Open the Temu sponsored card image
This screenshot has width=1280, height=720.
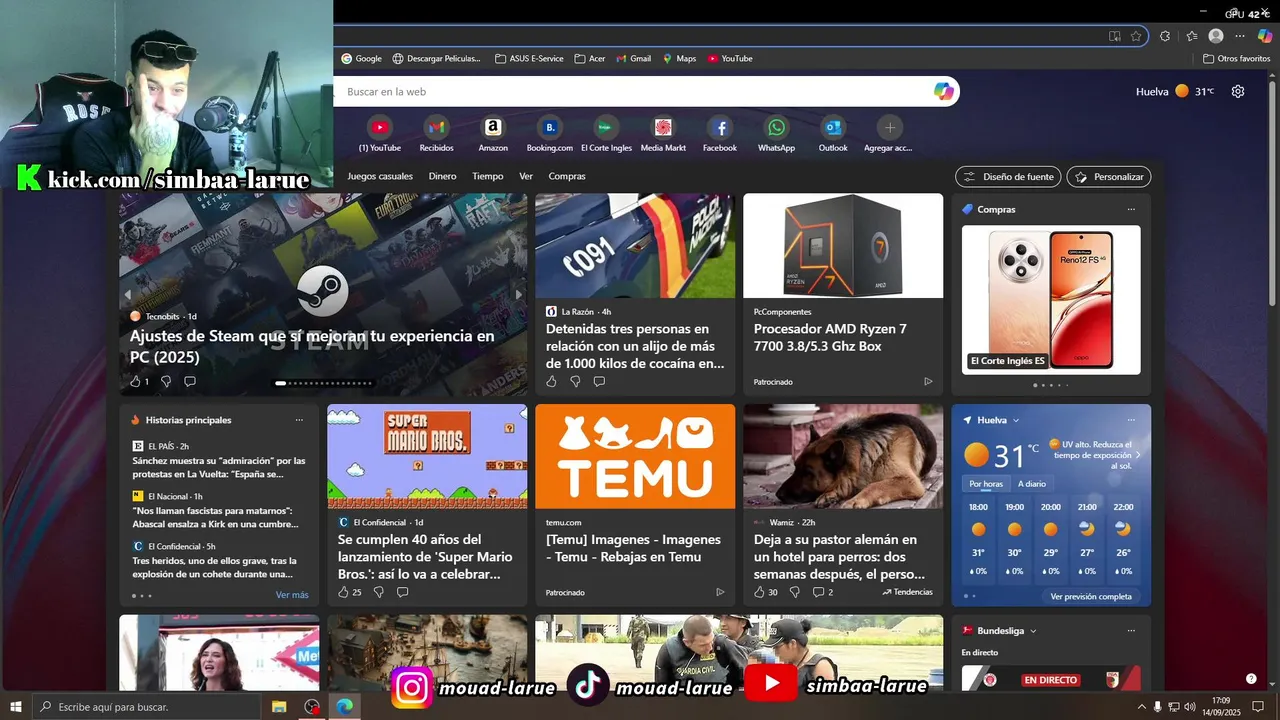635,456
